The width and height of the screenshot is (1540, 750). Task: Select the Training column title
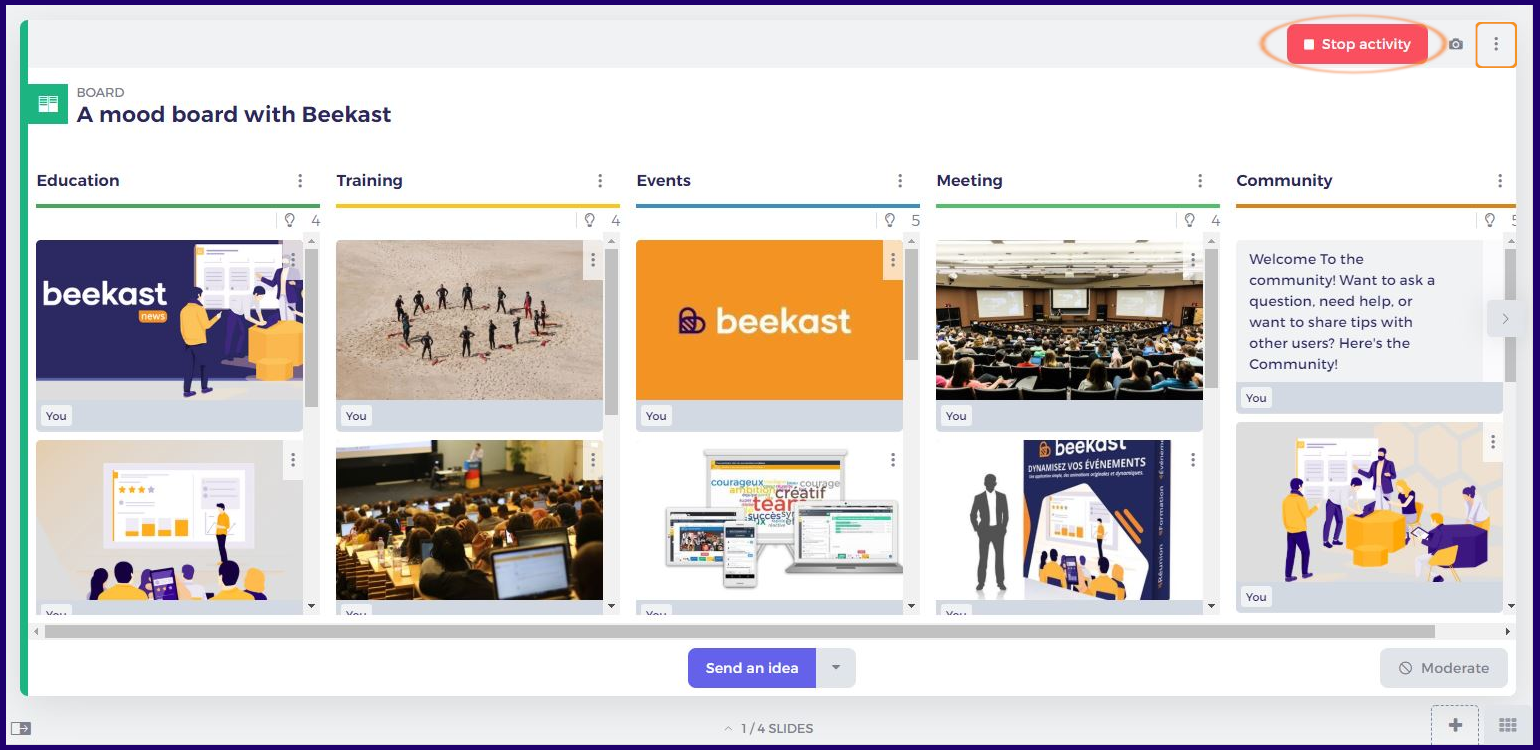[x=369, y=181]
